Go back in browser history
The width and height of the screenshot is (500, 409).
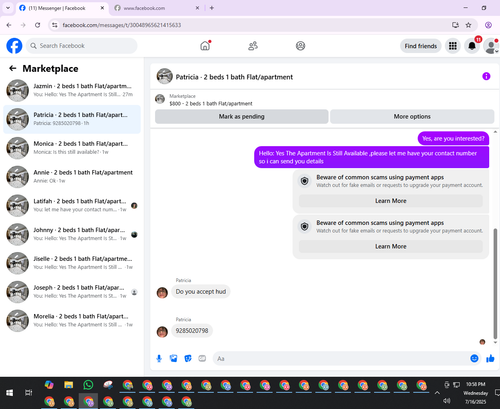(9, 25)
